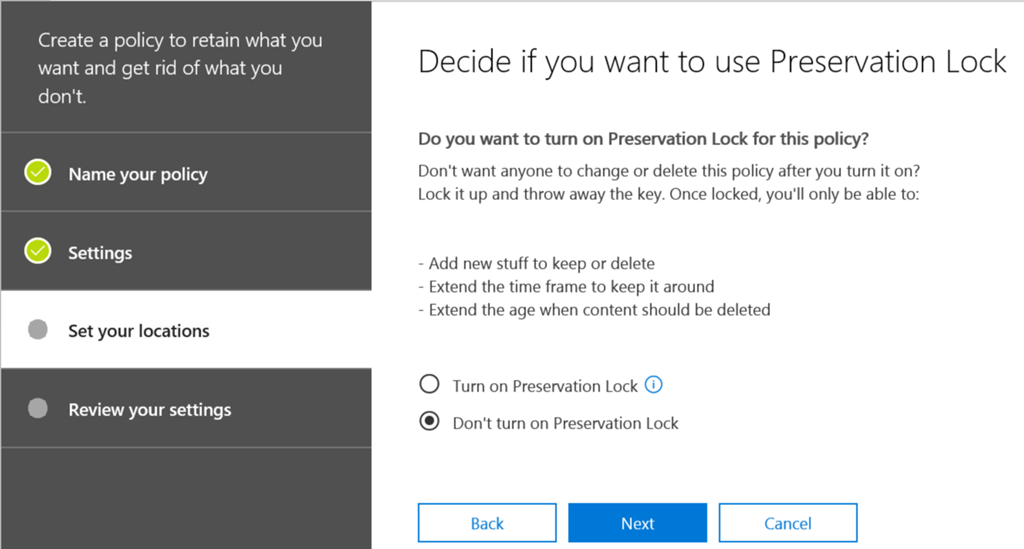Image resolution: width=1024 pixels, height=549 pixels.
Task: Open the Settings step label in sidebar
Action: coord(100,253)
